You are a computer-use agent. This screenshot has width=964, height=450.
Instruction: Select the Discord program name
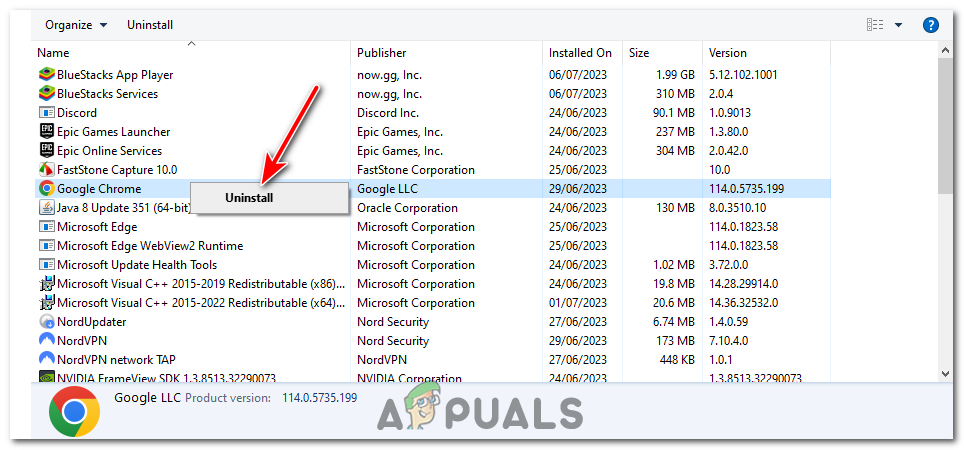pyautogui.click(x=77, y=113)
